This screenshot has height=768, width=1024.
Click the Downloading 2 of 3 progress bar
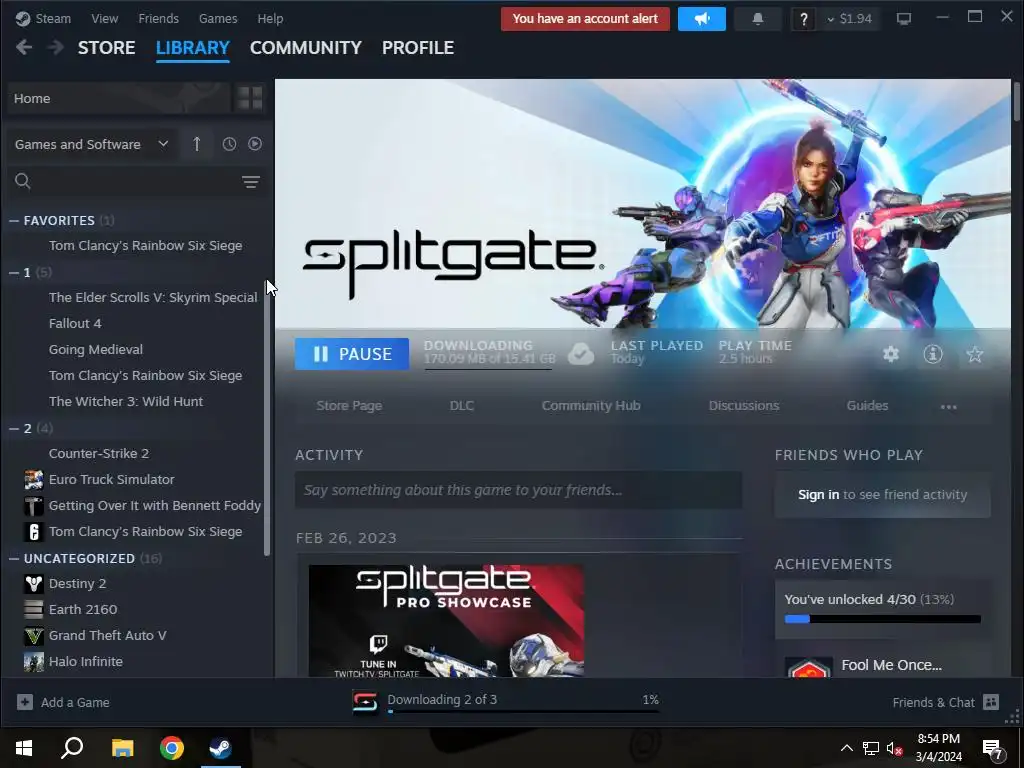523,712
